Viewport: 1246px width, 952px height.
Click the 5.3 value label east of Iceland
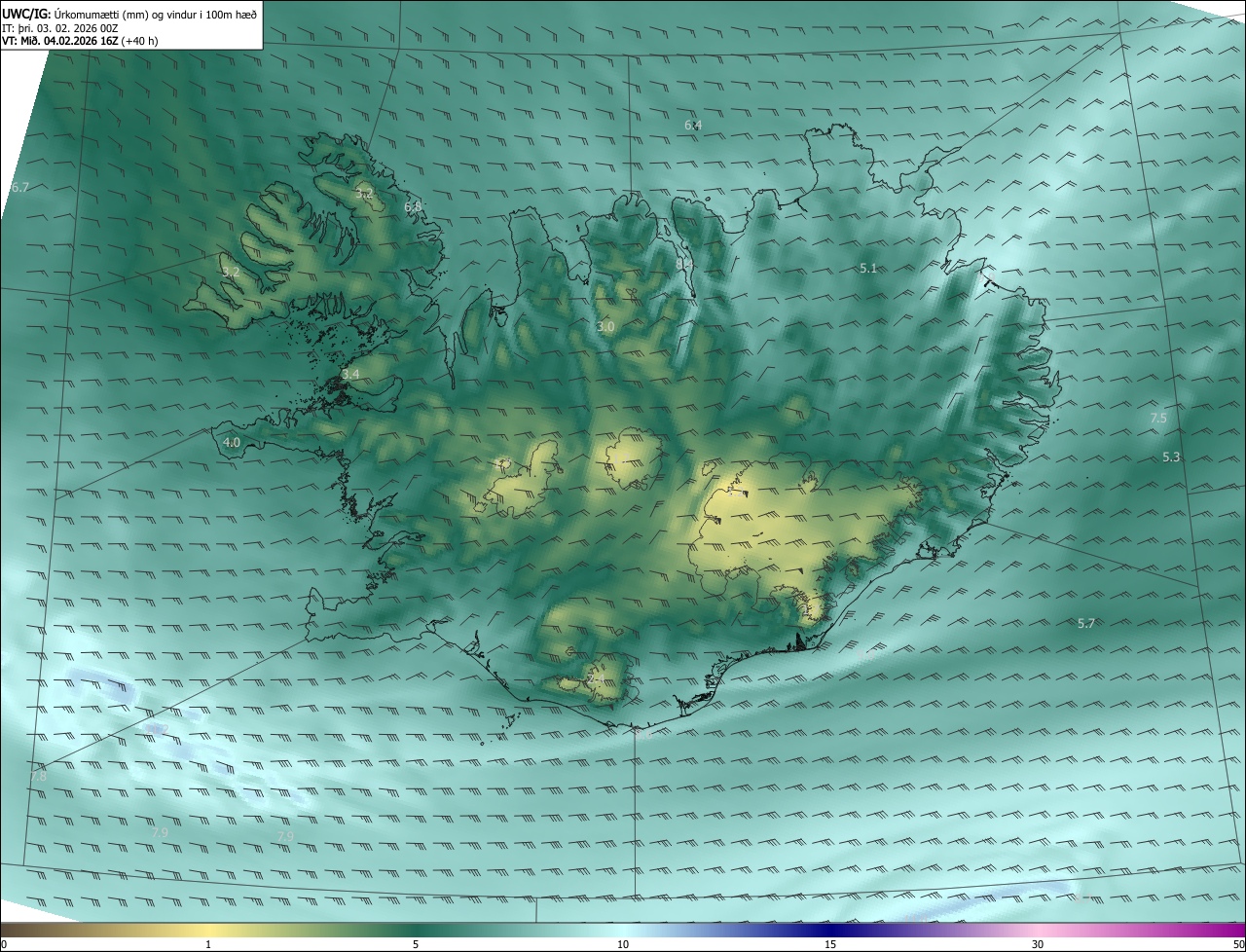click(1171, 457)
